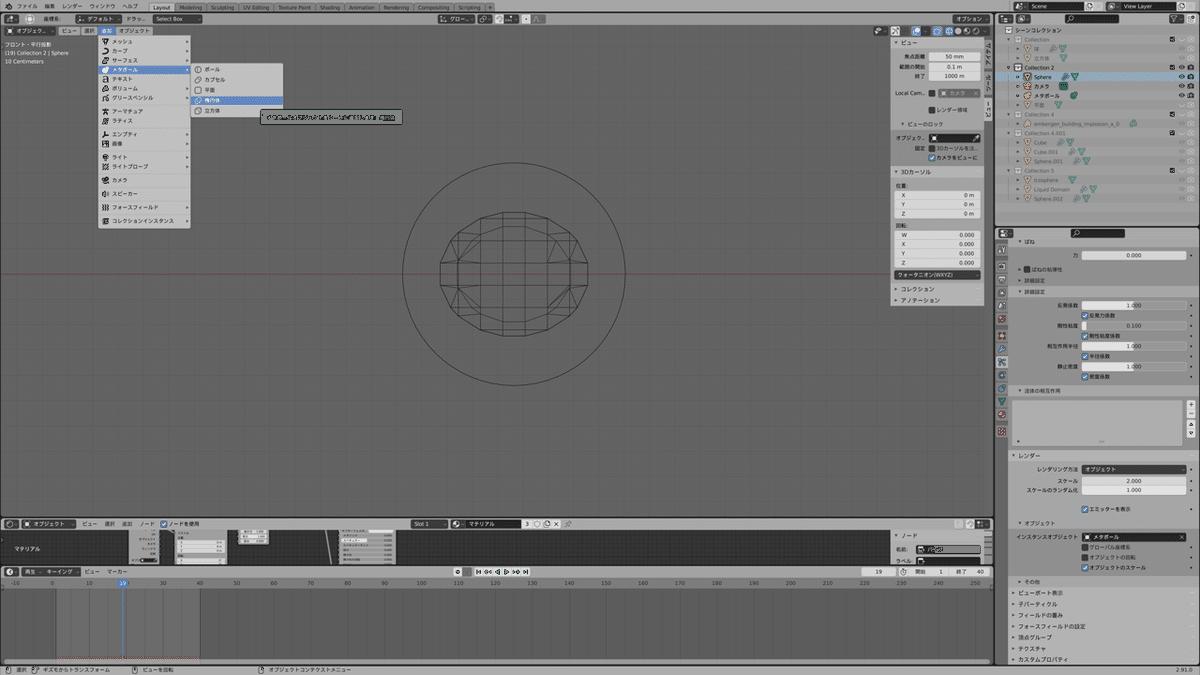Switch to the Shading workspace tab
1200x675 pixels.
(x=330, y=6)
